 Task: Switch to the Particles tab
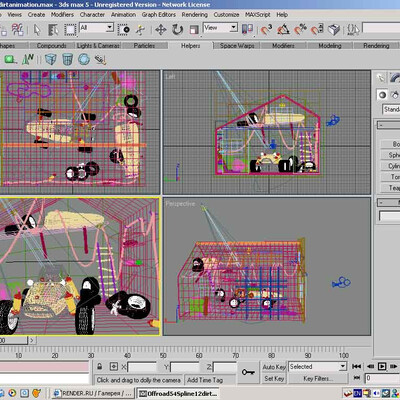coord(144,46)
